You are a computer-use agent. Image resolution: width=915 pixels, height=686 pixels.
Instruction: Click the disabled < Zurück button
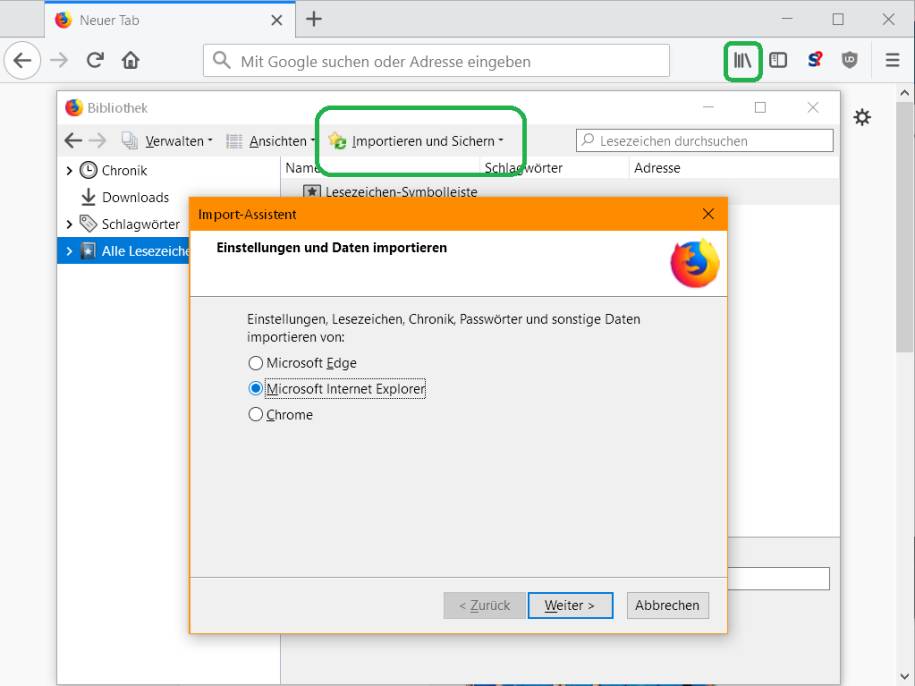(484, 606)
